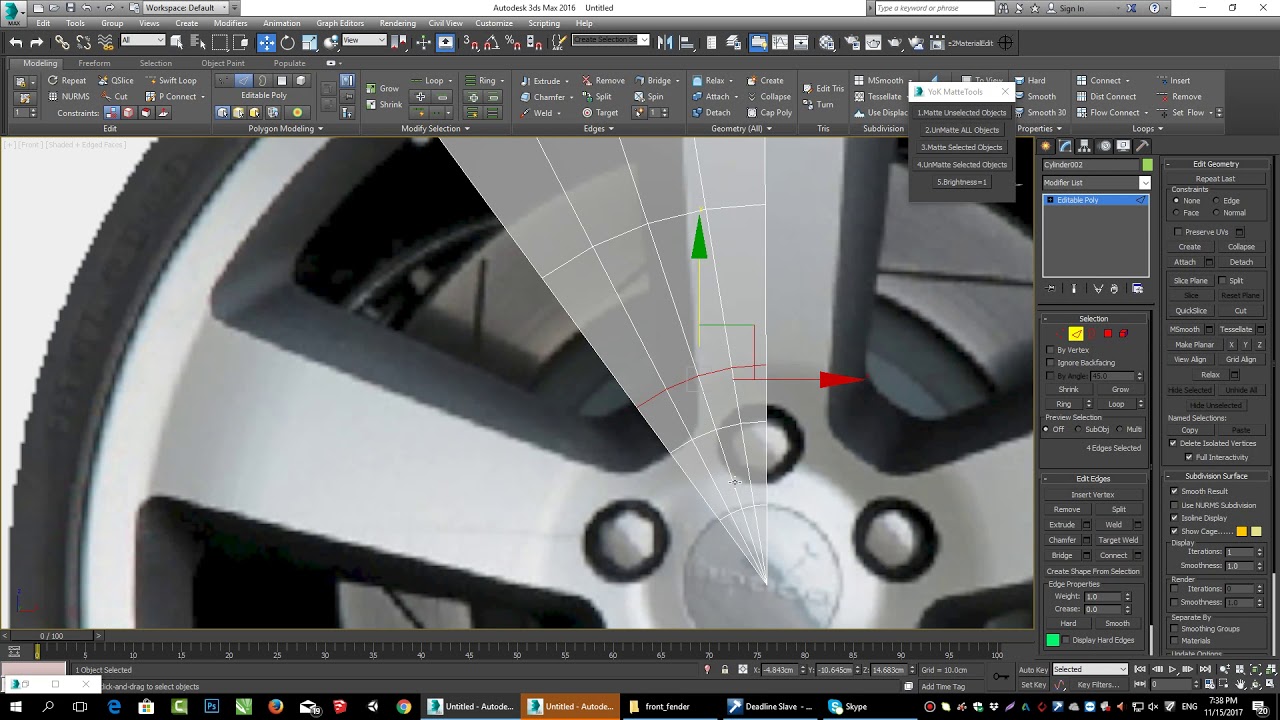Click the Selection Lock toggle icon

[725, 669]
